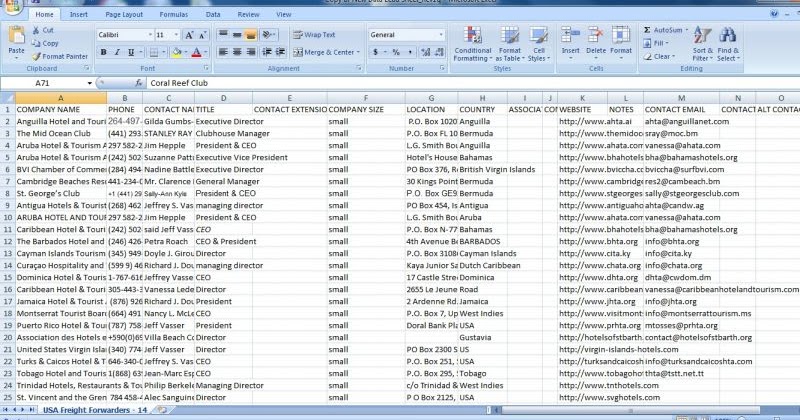This screenshot has height=420, width=800.
Task: Open the font size 11 dropdown
Action: (x=176, y=35)
